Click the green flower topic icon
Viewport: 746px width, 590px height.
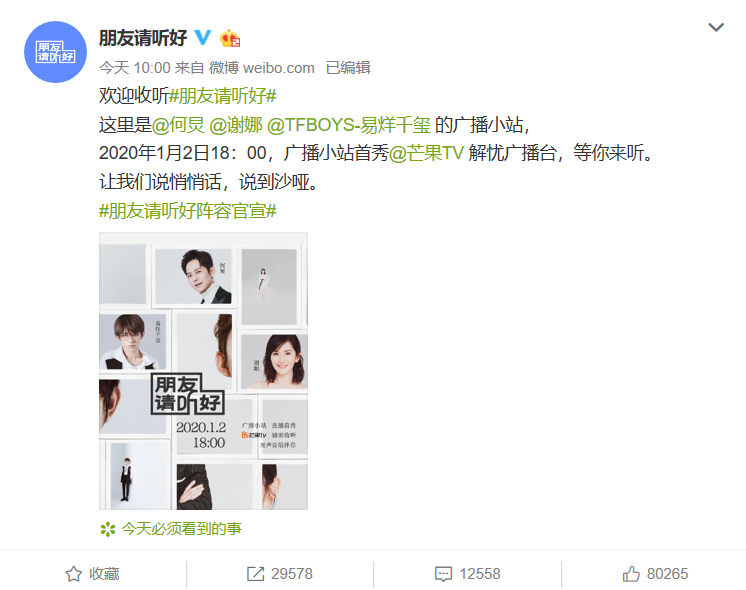click(108, 529)
